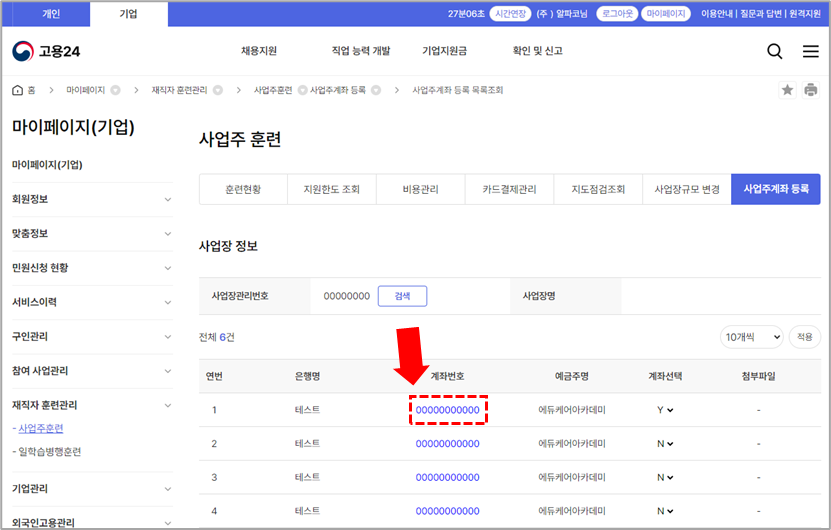Click the 검색 button
Viewport: 831px width, 530px height.
402,296
